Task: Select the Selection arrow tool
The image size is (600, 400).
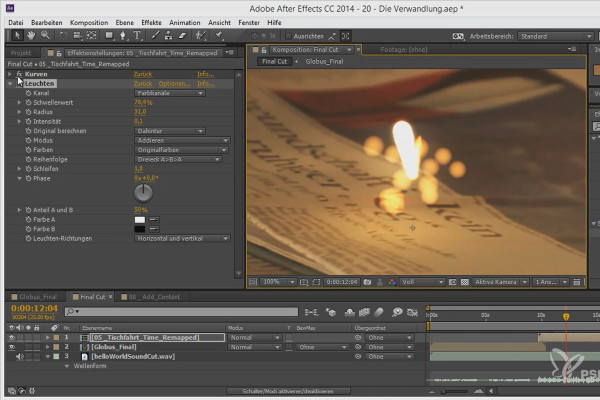Action: (x=17, y=36)
